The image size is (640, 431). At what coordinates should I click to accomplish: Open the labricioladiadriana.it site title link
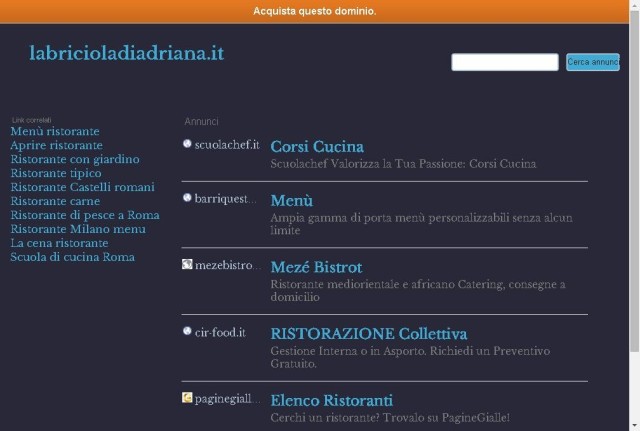[x=127, y=53]
